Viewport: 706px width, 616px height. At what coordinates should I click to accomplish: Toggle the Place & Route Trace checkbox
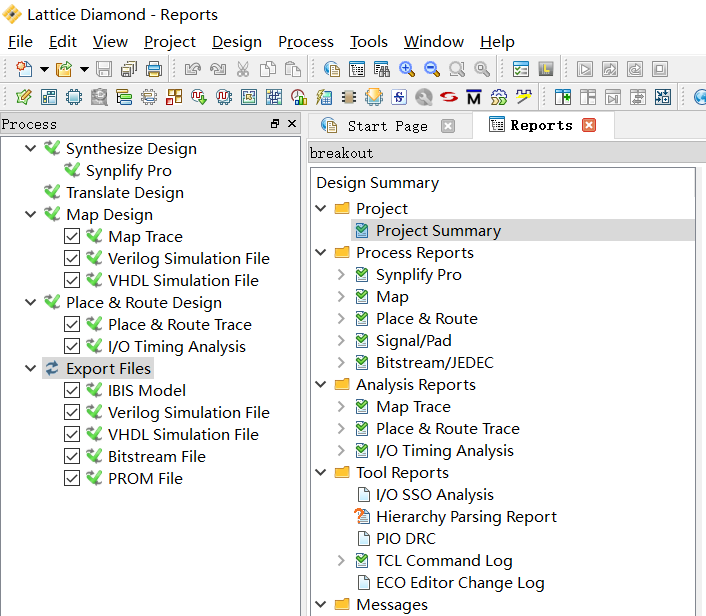tap(72, 324)
